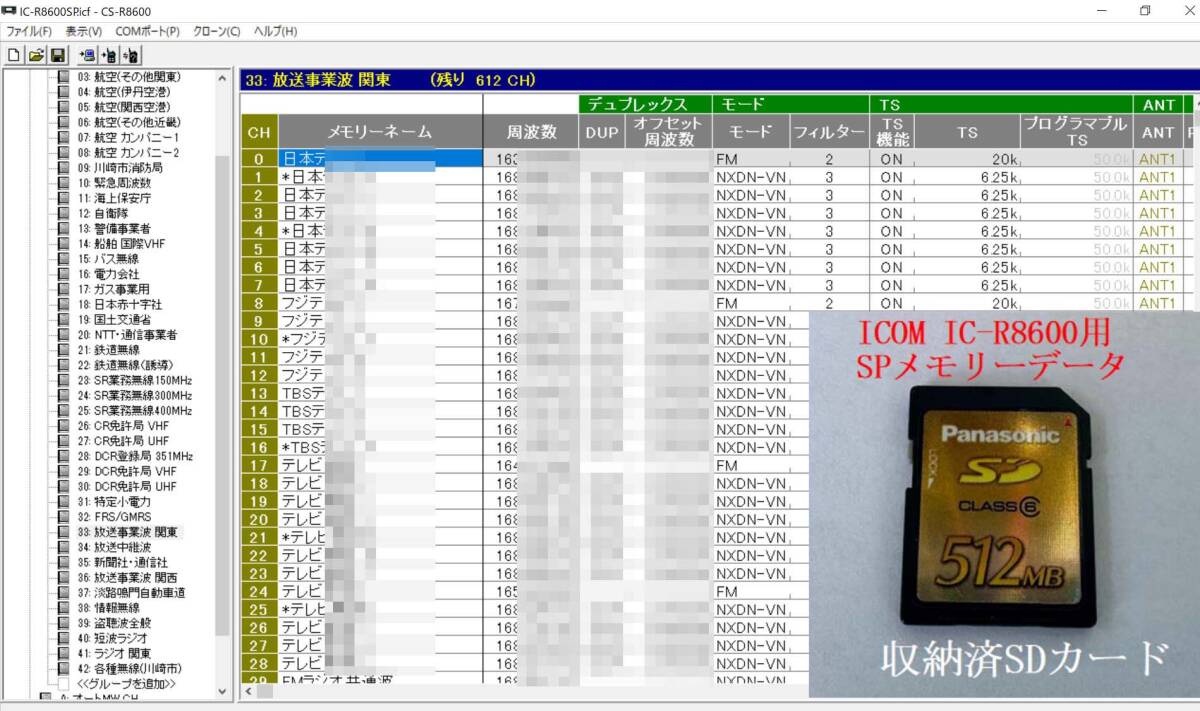
Task: Click the プログラマブルTS column header
Action: 1075,131
